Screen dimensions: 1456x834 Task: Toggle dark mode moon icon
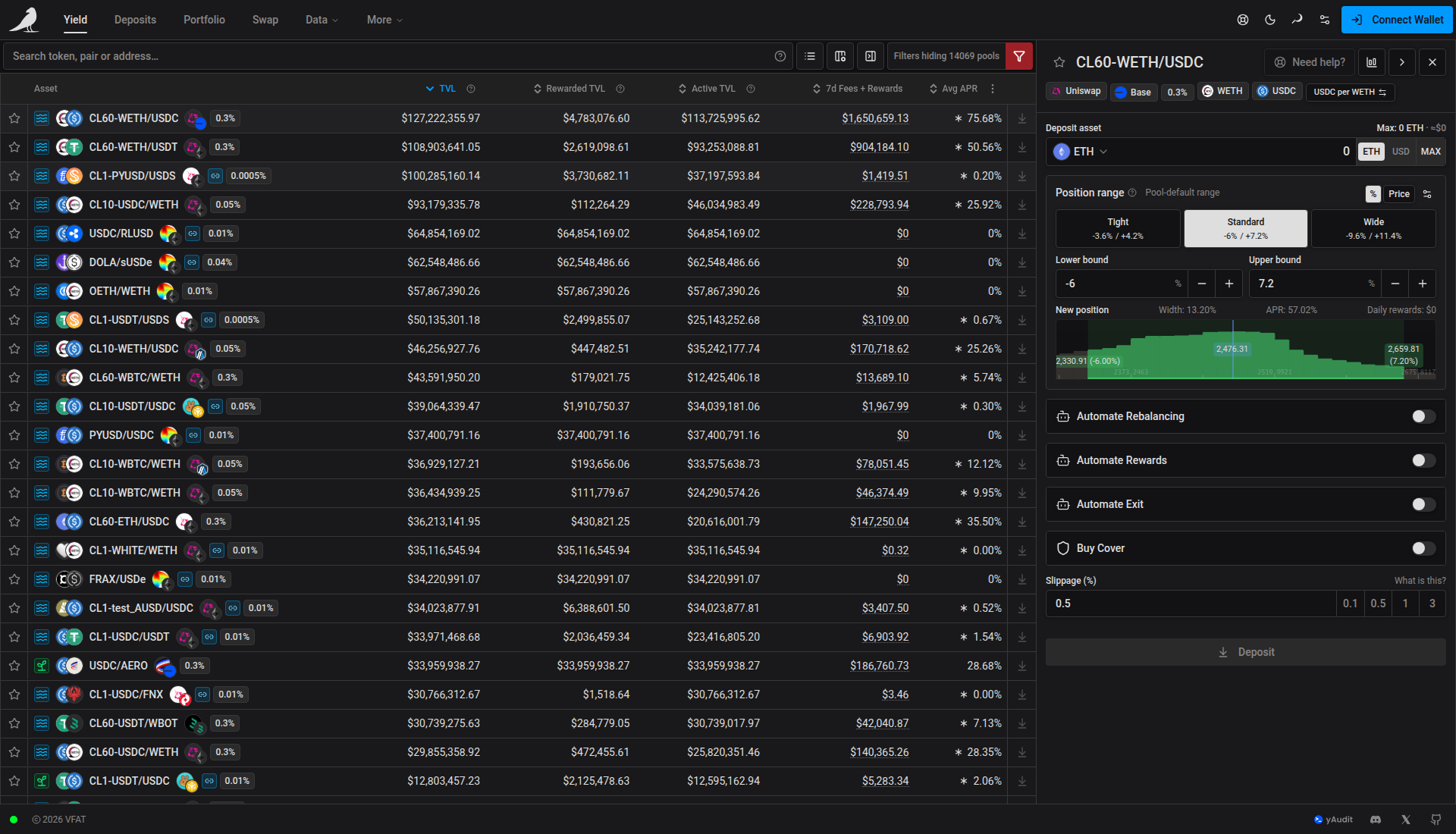click(1270, 20)
